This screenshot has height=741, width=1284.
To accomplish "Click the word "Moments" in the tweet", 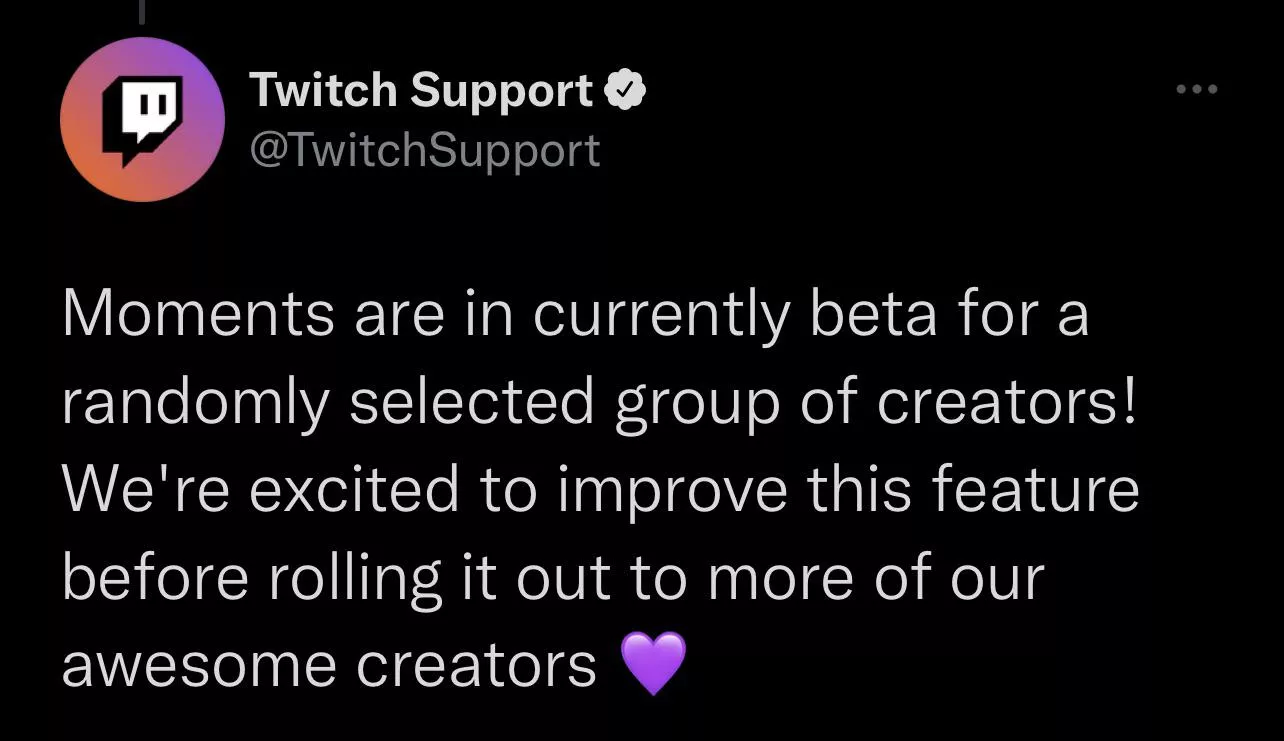I will (198, 314).
